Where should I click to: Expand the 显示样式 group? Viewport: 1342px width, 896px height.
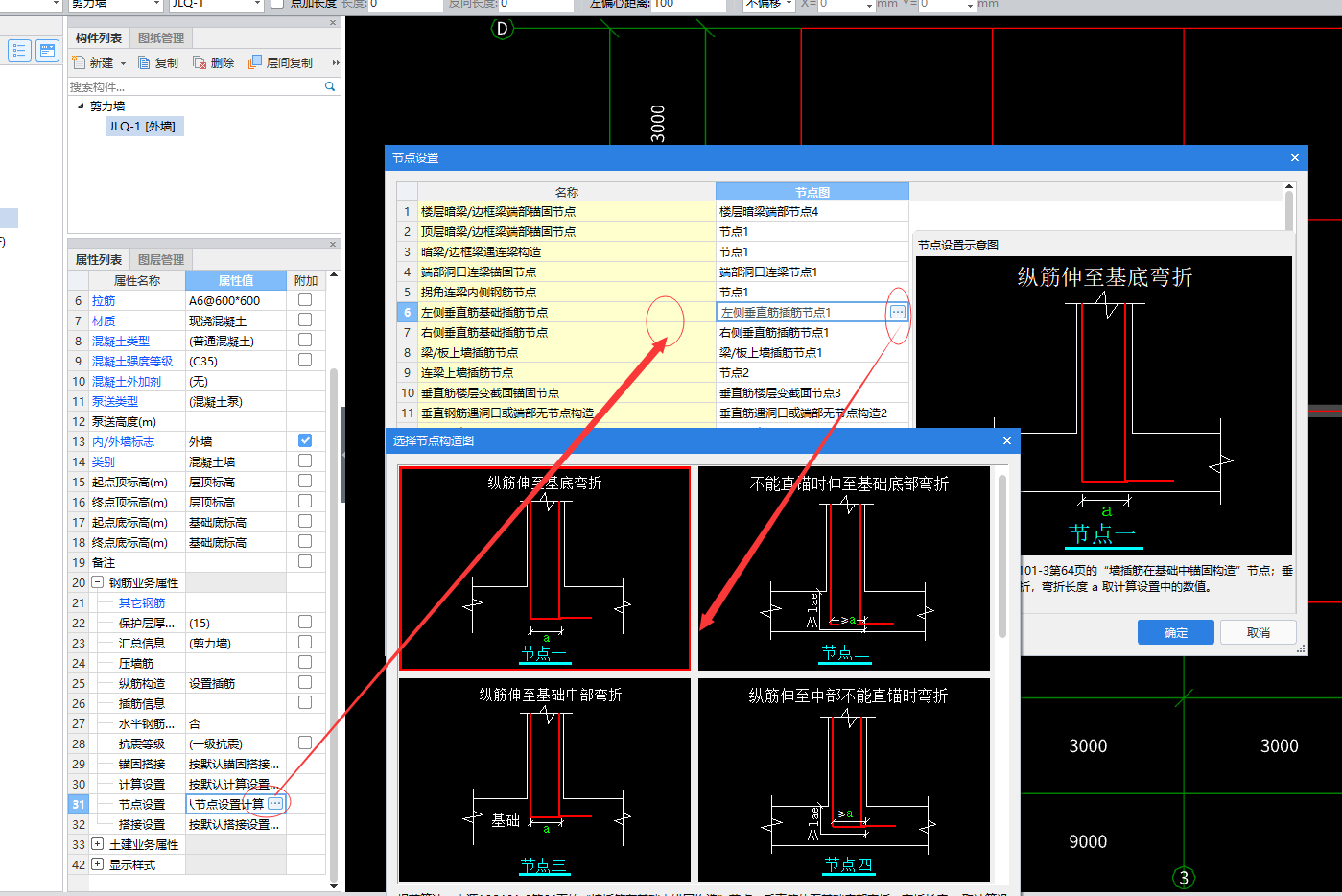(x=97, y=864)
